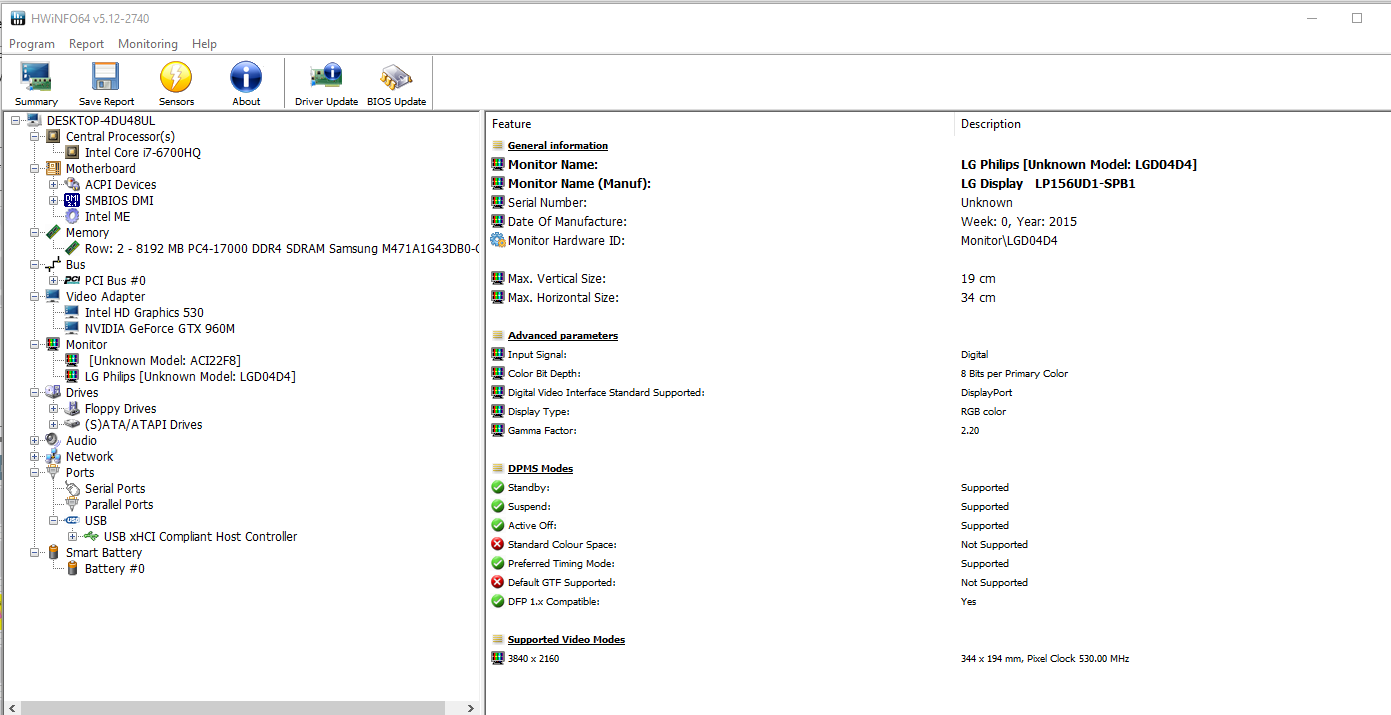The image size is (1391, 715).
Task: Select LG Philips [Unknown Model: LGD04D4] tree item
Action: coord(190,376)
